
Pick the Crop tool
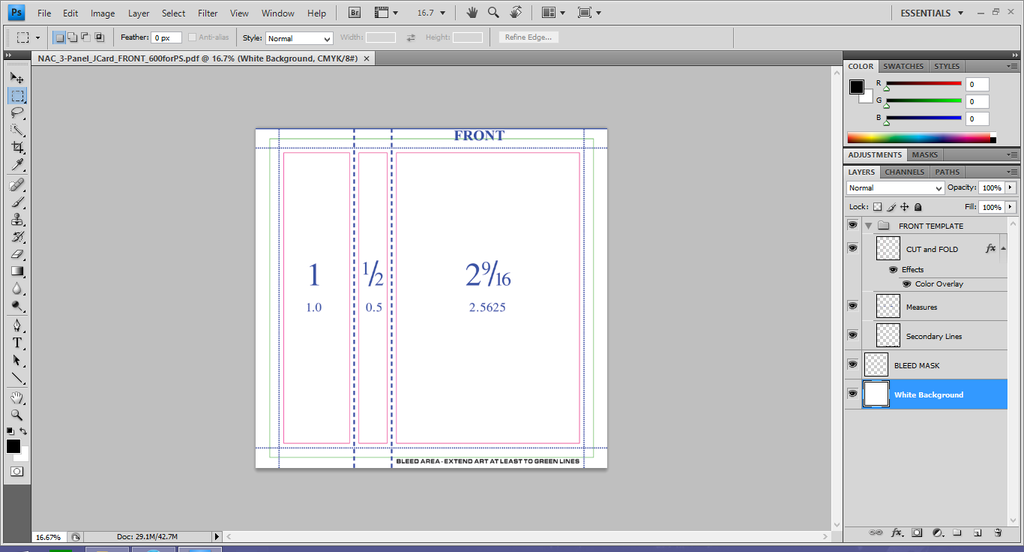[x=17, y=148]
